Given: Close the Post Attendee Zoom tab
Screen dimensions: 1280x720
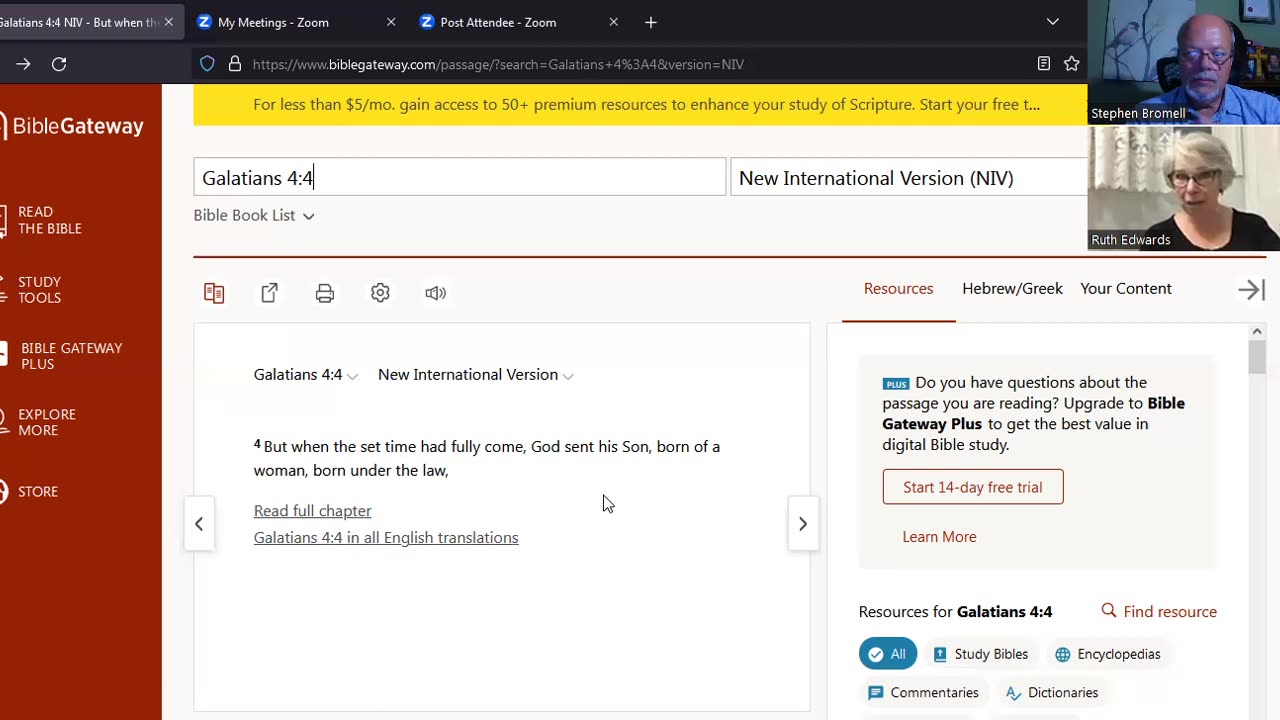Looking at the screenshot, I should [614, 22].
